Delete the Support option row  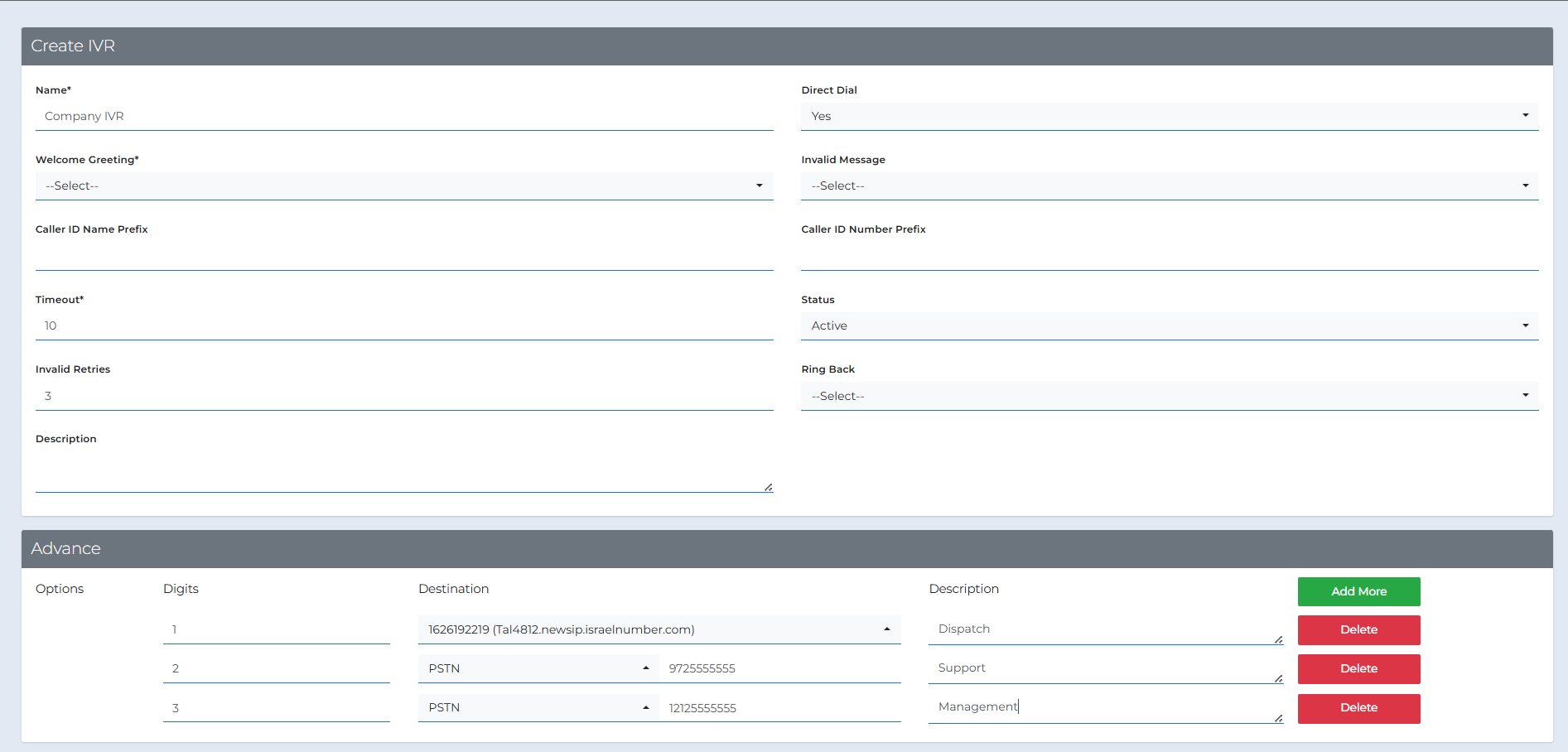[x=1358, y=668]
